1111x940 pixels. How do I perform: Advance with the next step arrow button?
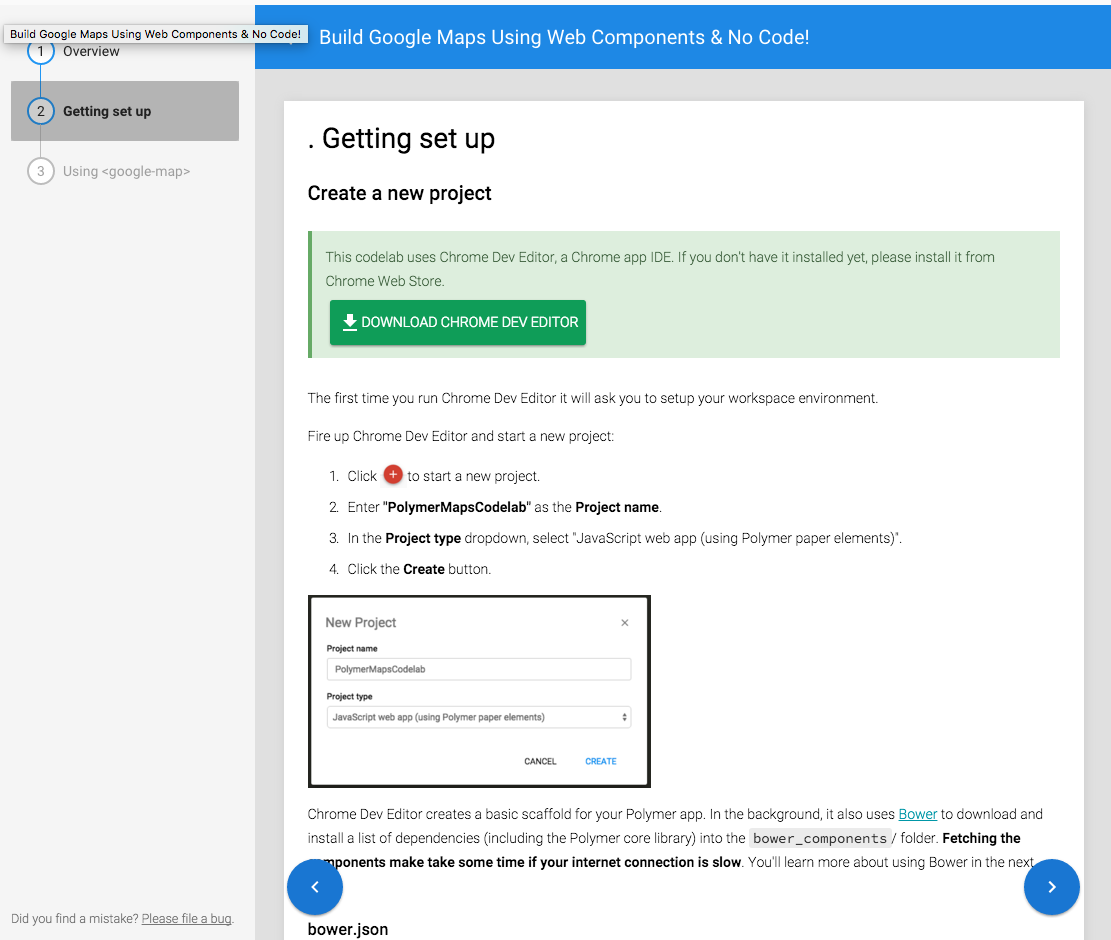point(1051,887)
